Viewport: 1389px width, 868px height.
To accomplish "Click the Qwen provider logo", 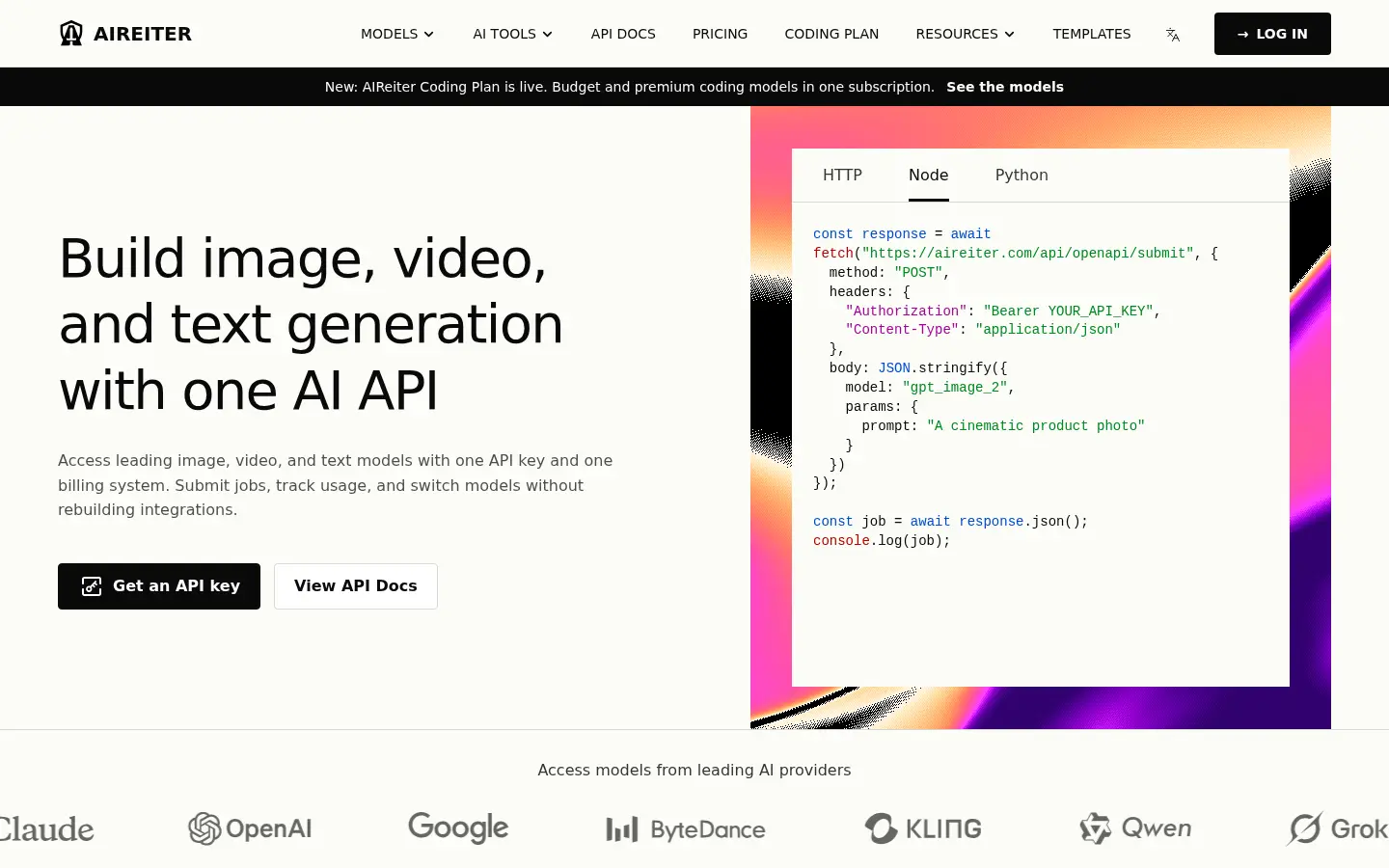I will [x=1135, y=828].
